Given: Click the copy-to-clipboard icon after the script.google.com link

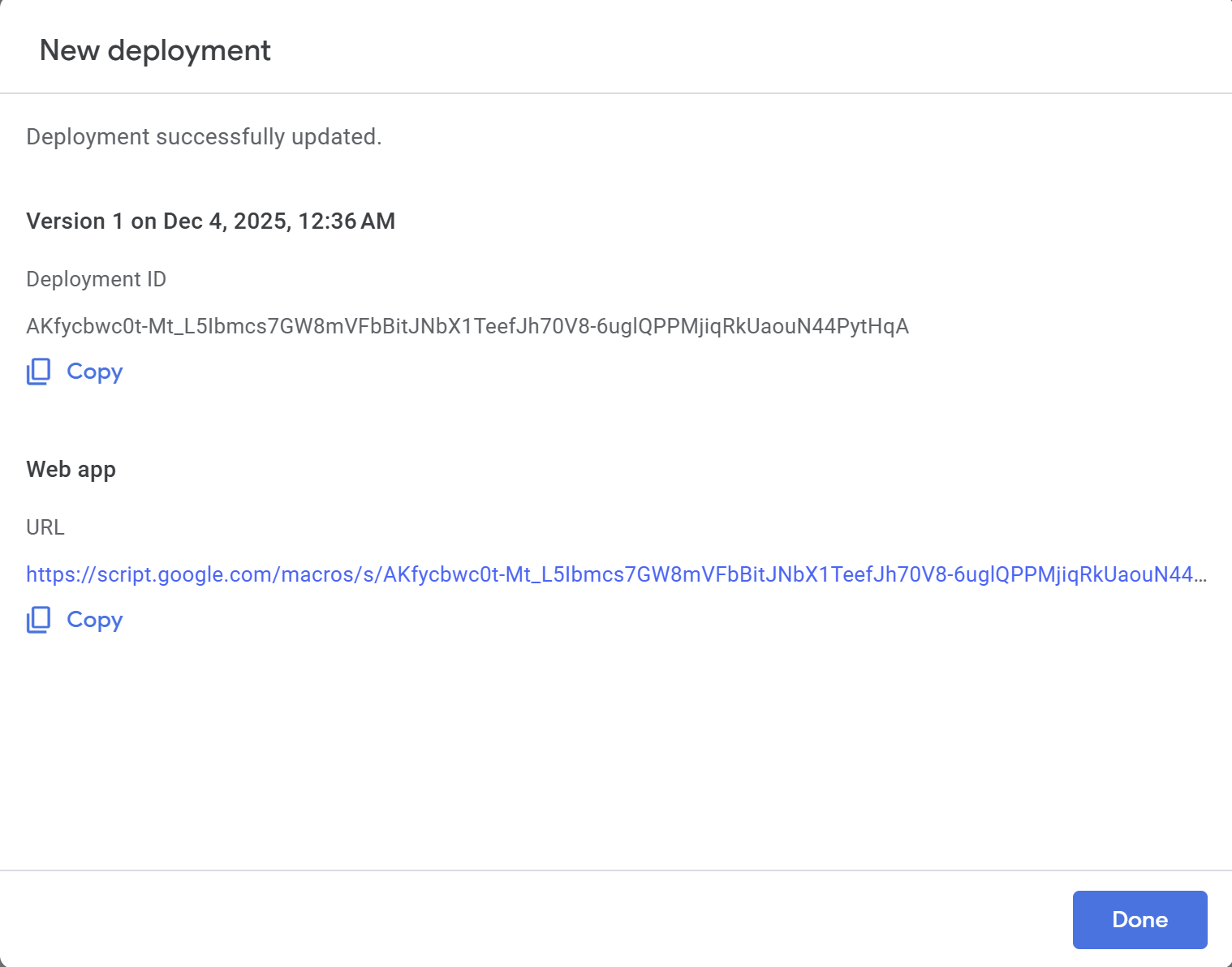Looking at the screenshot, I should (x=38, y=619).
